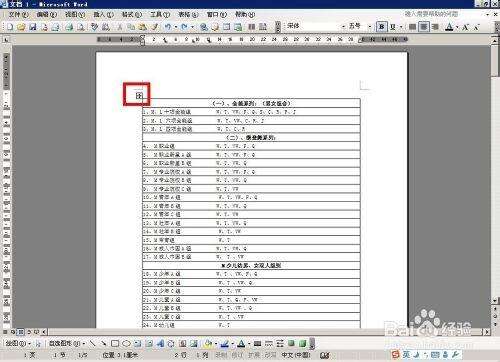Click the Insert Hyperlink globe icon
The image size is (500, 362).
[x=203, y=27]
